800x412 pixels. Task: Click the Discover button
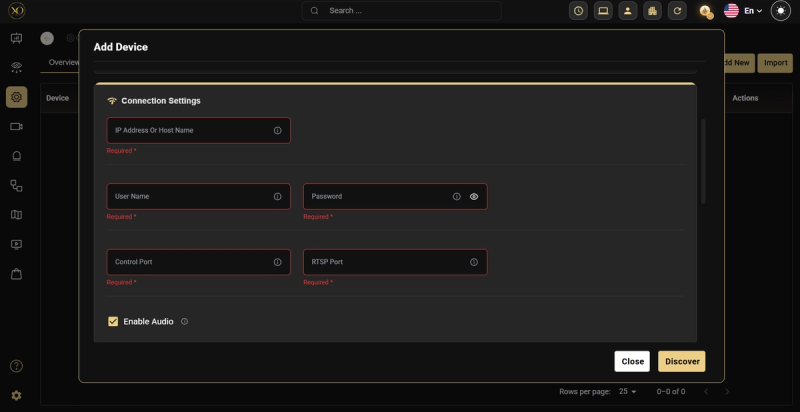(682, 361)
